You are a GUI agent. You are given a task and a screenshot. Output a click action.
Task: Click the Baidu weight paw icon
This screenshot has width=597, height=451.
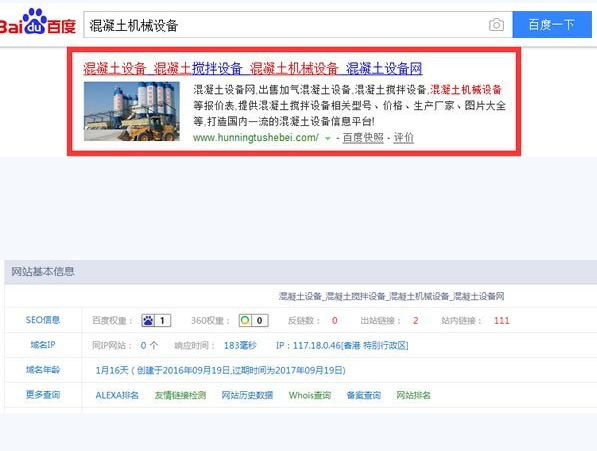148,320
